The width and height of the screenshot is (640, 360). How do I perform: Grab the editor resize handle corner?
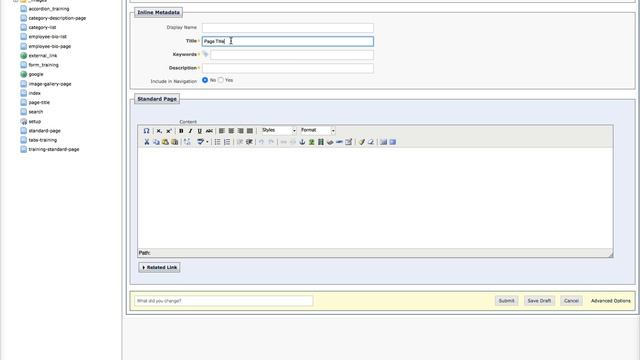pos(611,254)
